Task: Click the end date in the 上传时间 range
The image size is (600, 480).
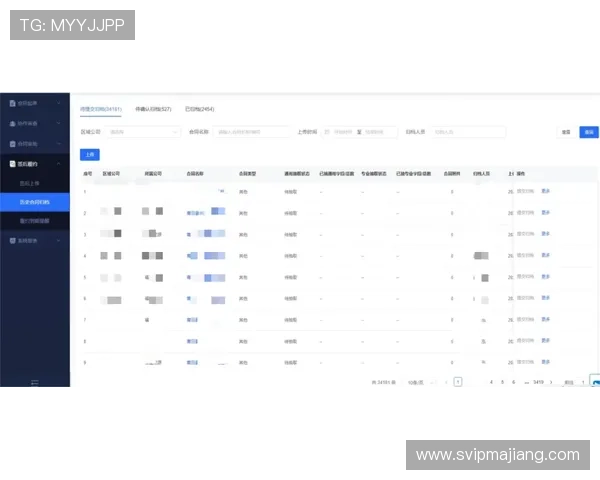Action: coord(374,132)
